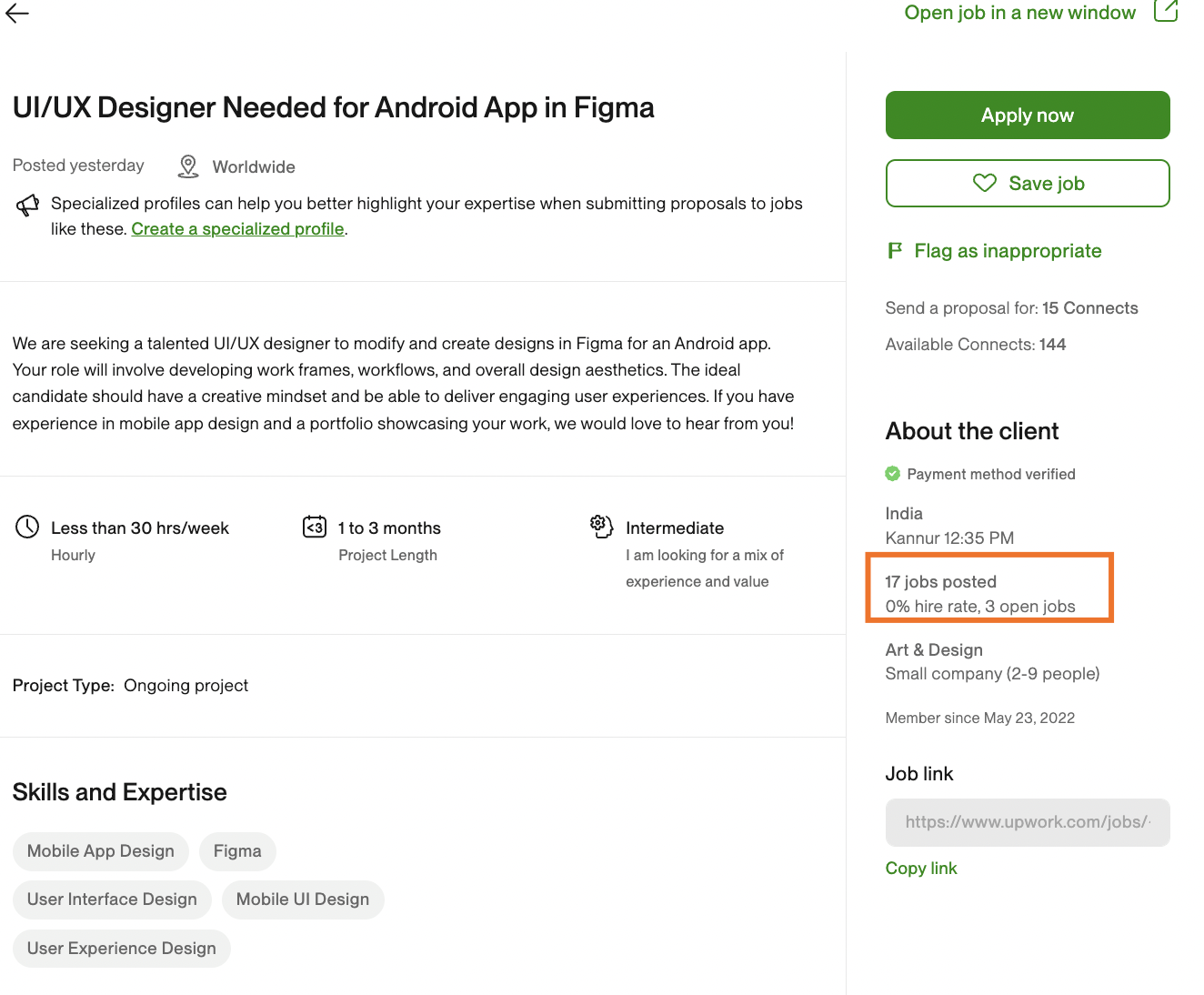This screenshot has width=1204, height=995.
Task: Select the job link URL field
Action: pyautogui.click(x=1028, y=822)
